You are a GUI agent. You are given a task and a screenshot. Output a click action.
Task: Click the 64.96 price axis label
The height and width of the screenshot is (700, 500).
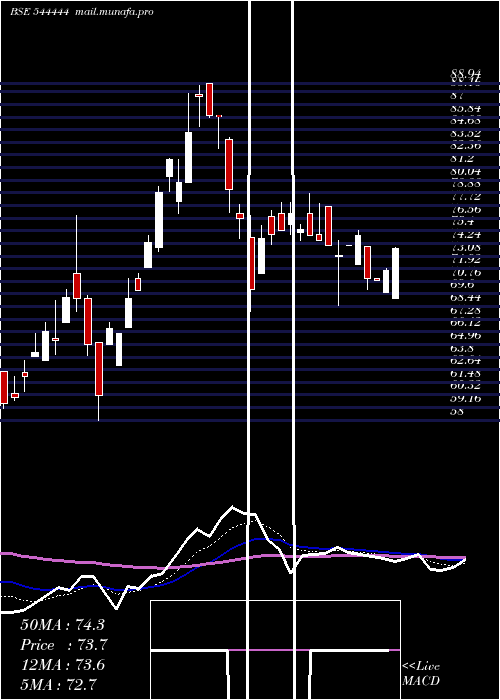[465, 335]
